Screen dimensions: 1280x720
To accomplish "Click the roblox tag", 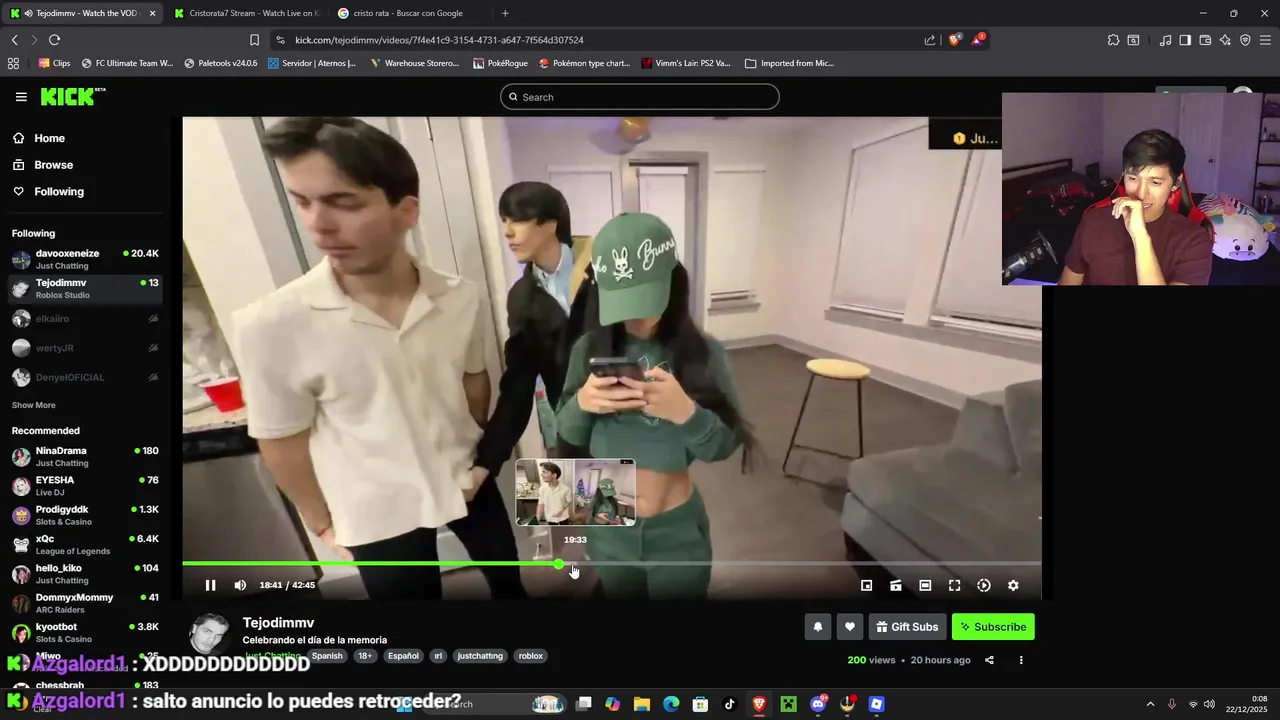I will click(531, 656).
